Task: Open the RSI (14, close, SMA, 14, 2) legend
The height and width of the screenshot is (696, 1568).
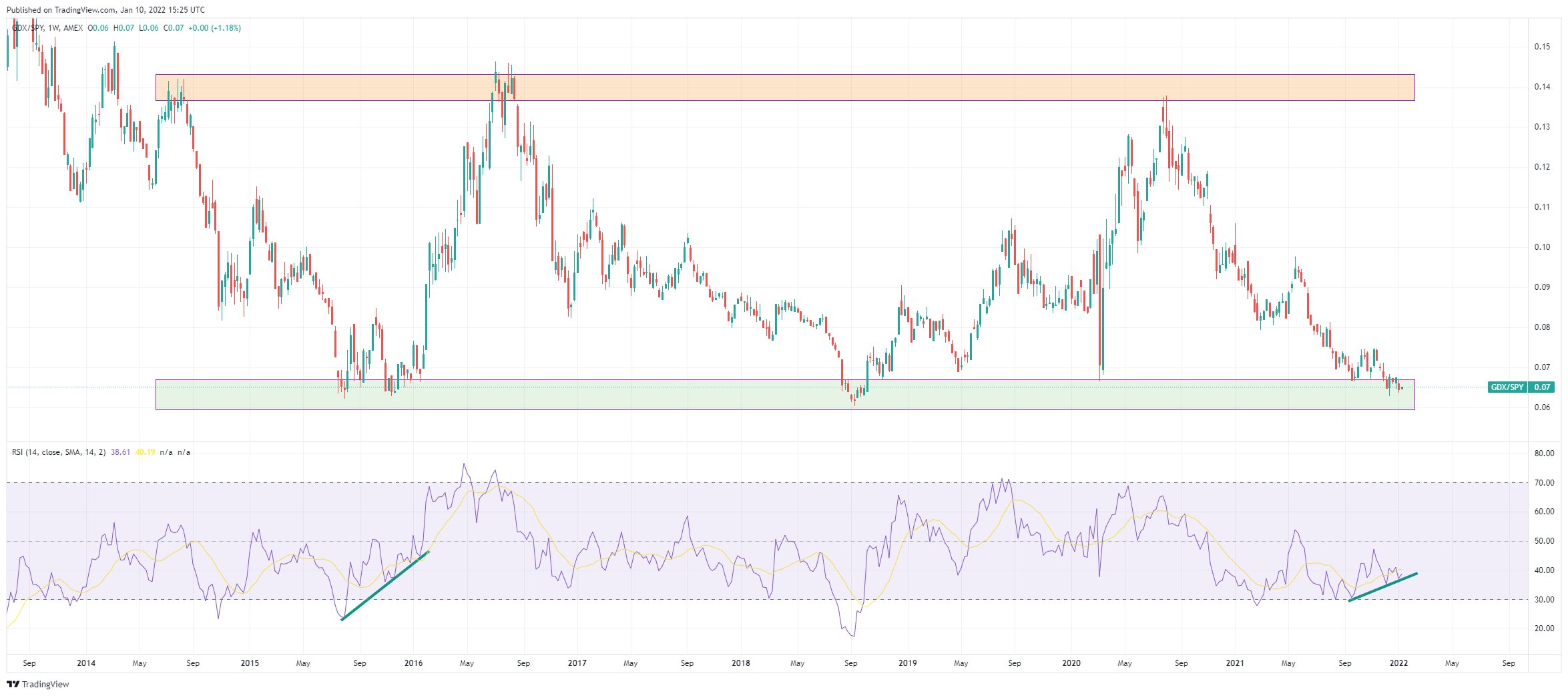Action: [59, 452]
